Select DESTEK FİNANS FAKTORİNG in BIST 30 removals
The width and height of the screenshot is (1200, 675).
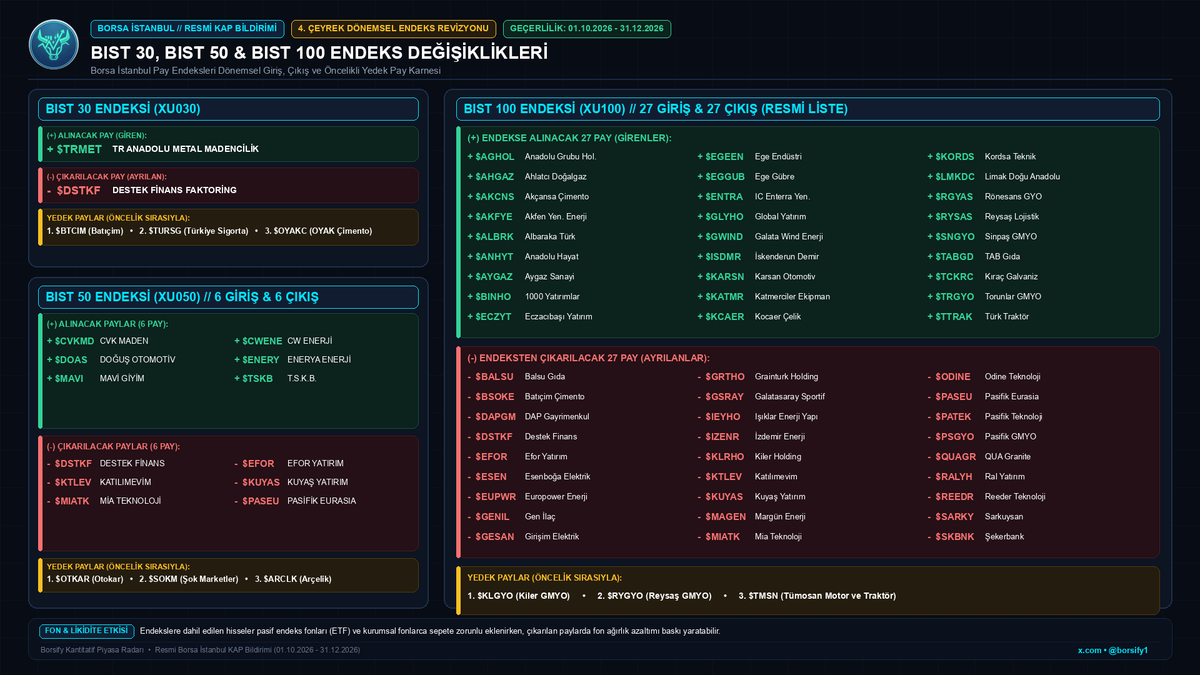[x=174, y=190]
